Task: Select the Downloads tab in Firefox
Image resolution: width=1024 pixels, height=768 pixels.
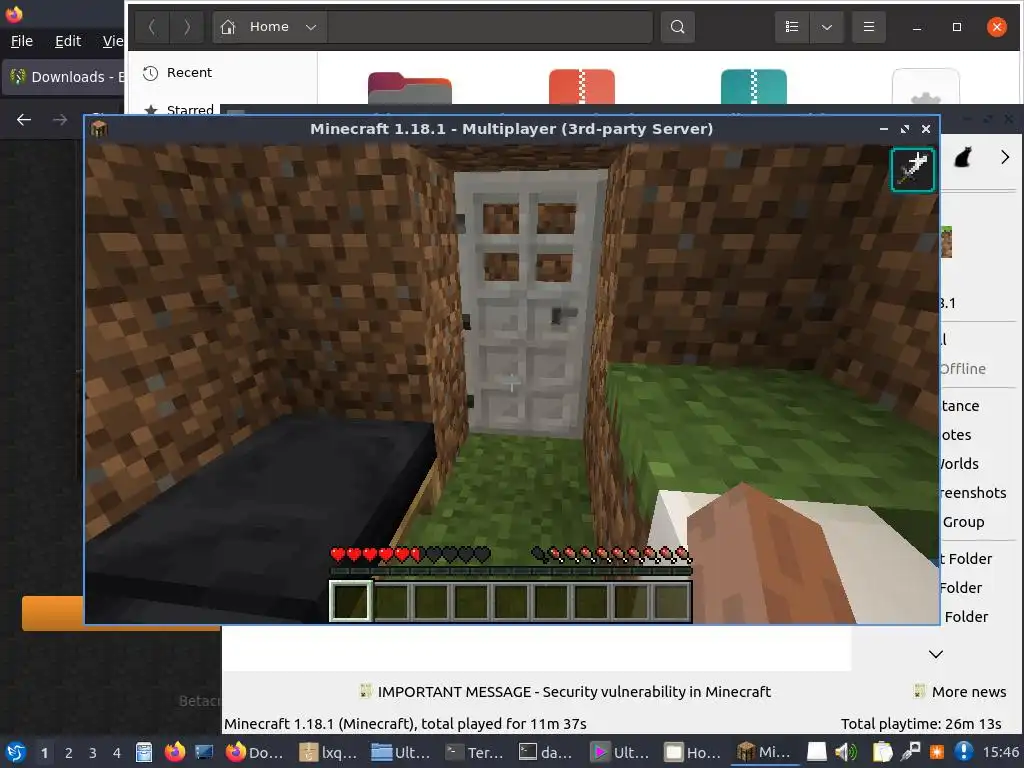Action: tap(64, 76)
